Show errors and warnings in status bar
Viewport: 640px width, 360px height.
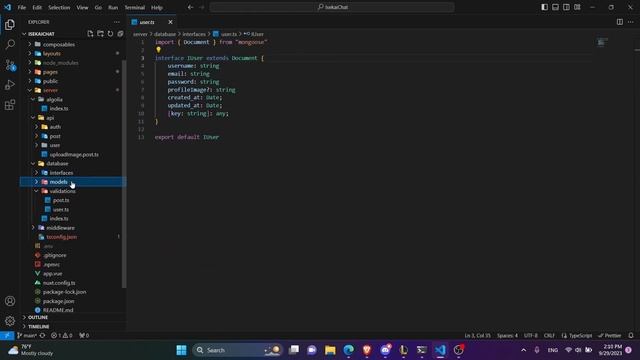click(62, 336)
